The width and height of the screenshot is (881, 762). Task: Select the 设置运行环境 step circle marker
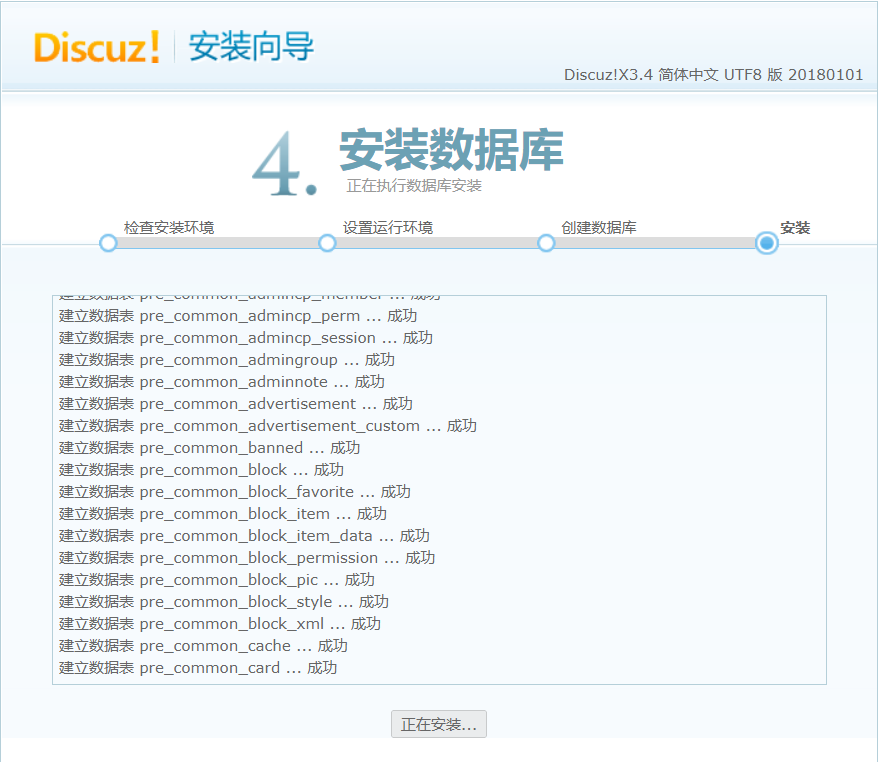(327, 243)
